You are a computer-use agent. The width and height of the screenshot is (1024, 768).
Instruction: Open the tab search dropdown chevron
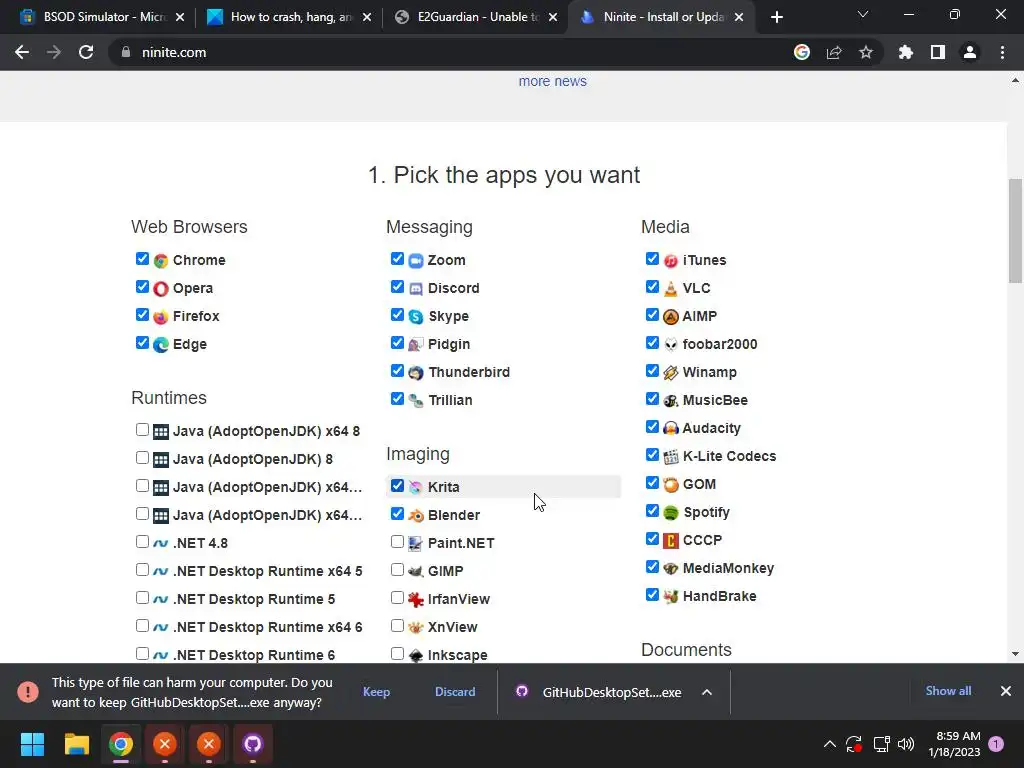(863, 14)
